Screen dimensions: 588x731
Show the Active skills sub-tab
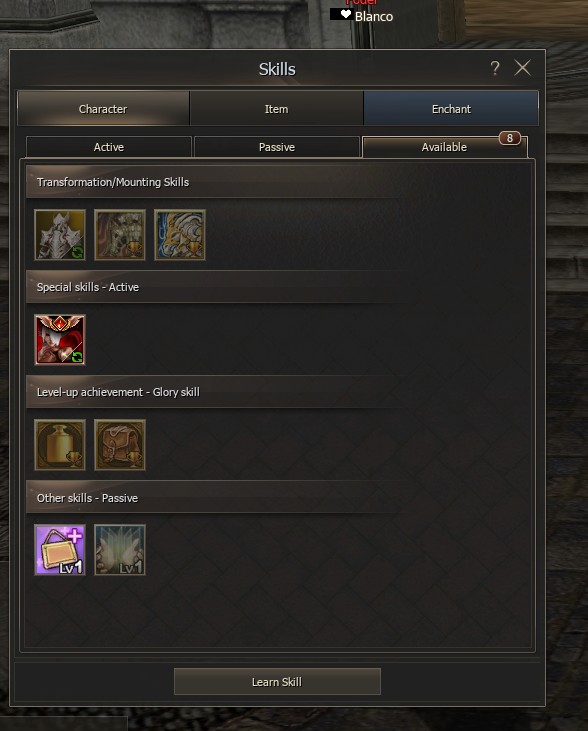coord(109,147)
